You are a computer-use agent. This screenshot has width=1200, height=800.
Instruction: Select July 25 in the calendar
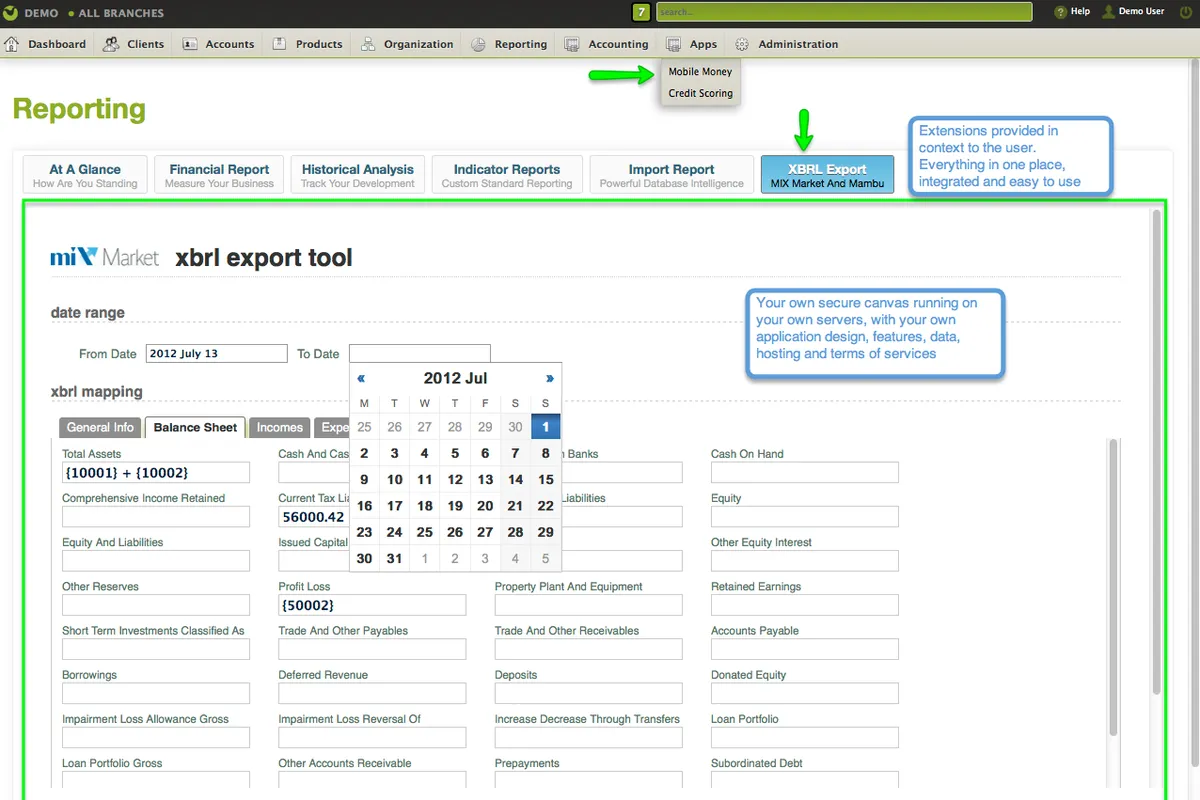point(425,532)
